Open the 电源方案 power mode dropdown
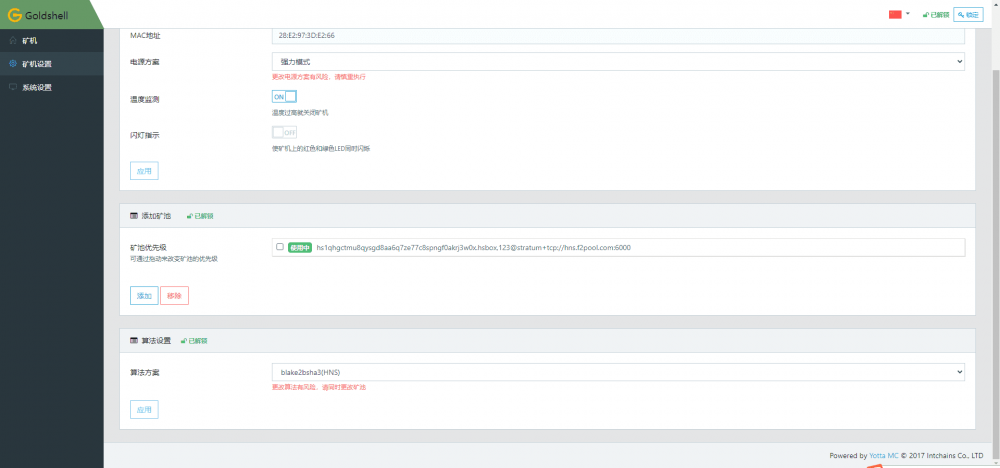Screen dimensions: 1000x468 click(x=618, y=61)
